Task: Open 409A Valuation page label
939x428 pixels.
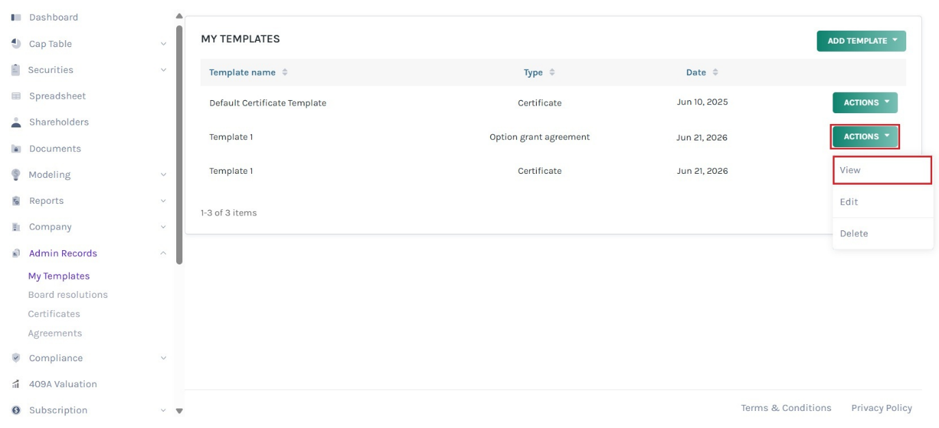Action: pyautogui.click(x=63, y=384)
